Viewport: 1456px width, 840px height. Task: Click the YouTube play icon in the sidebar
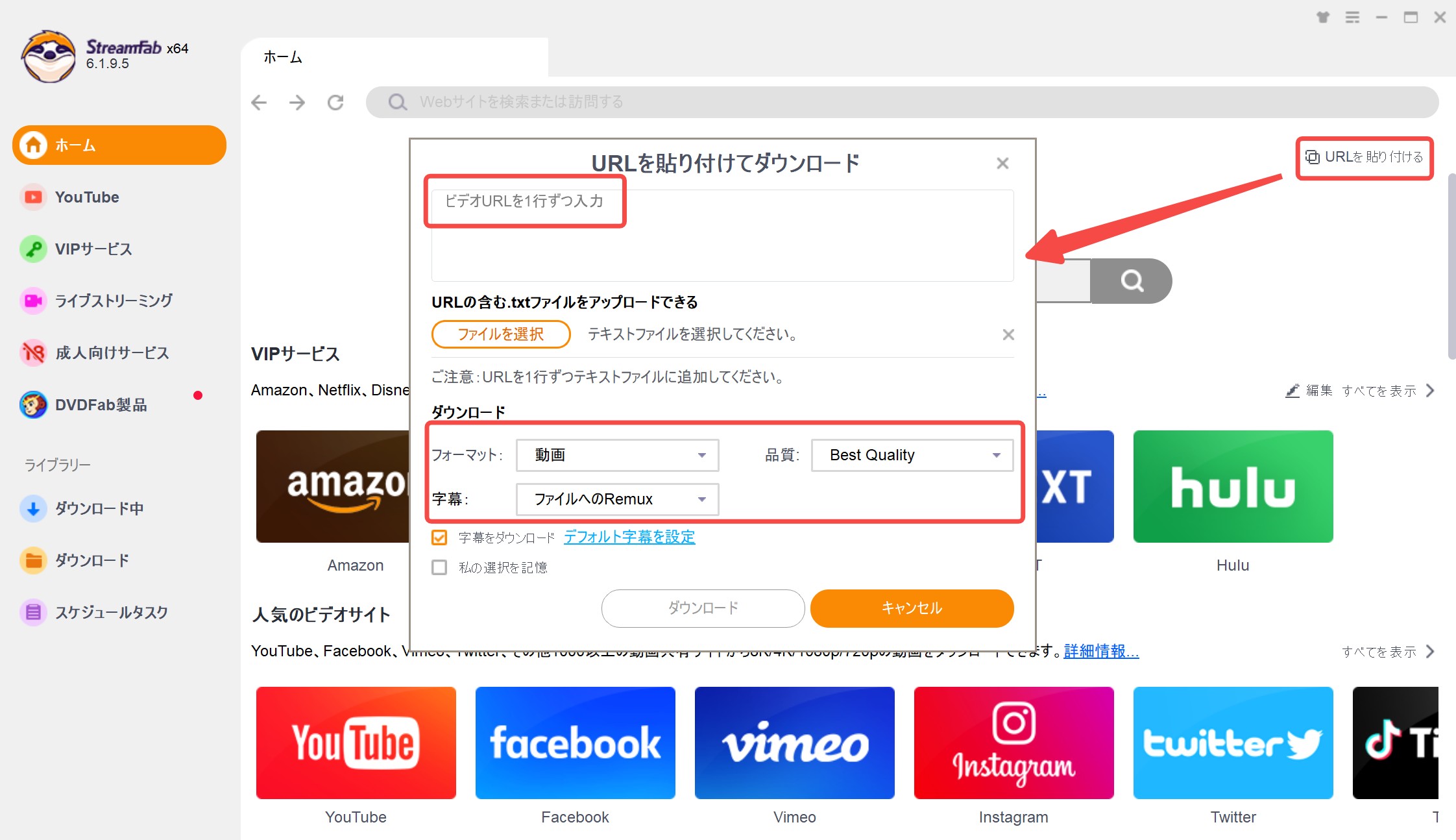pos(33,197)
